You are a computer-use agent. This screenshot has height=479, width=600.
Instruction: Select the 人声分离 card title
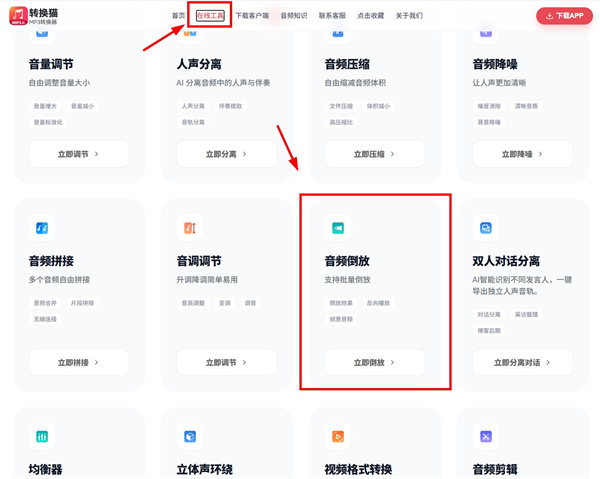click(199, 64)
